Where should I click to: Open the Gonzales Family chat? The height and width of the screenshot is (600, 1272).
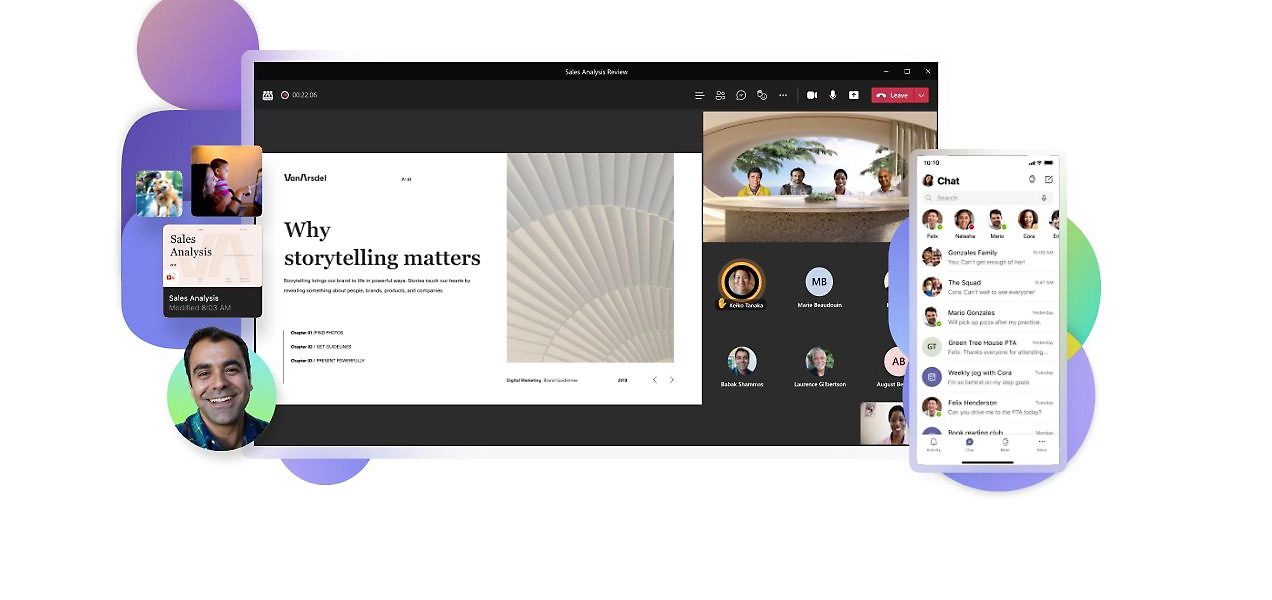coord(988,257)
